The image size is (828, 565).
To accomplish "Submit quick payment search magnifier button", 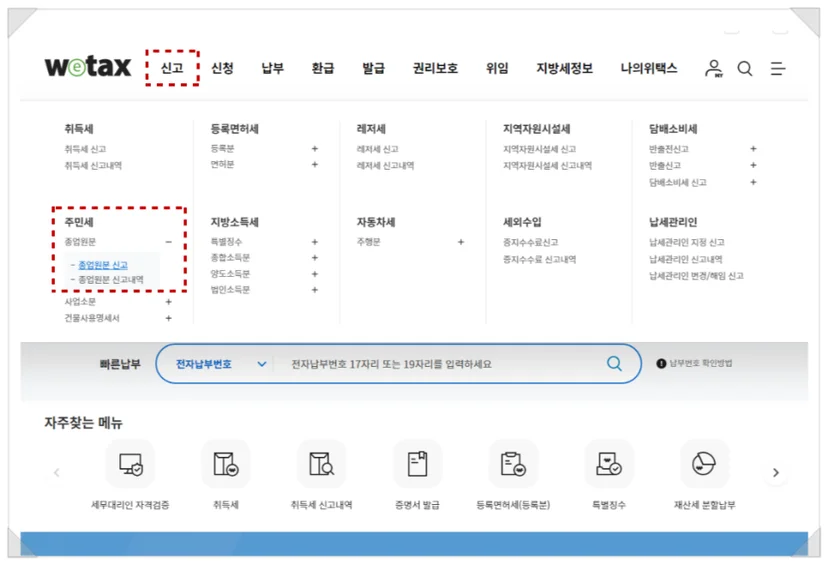I will coord(614,363).
